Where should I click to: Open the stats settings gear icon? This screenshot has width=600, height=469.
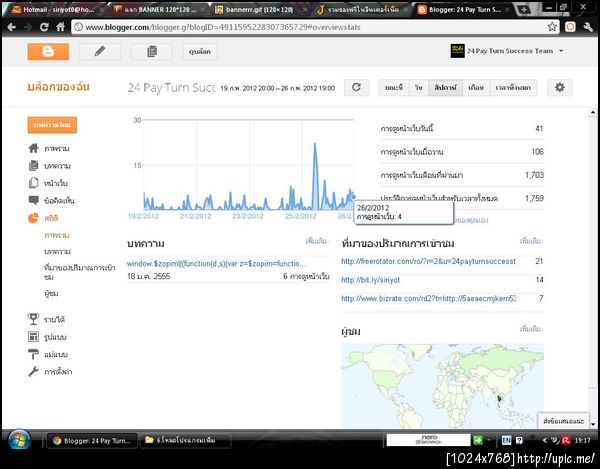[x=559, y=87]
